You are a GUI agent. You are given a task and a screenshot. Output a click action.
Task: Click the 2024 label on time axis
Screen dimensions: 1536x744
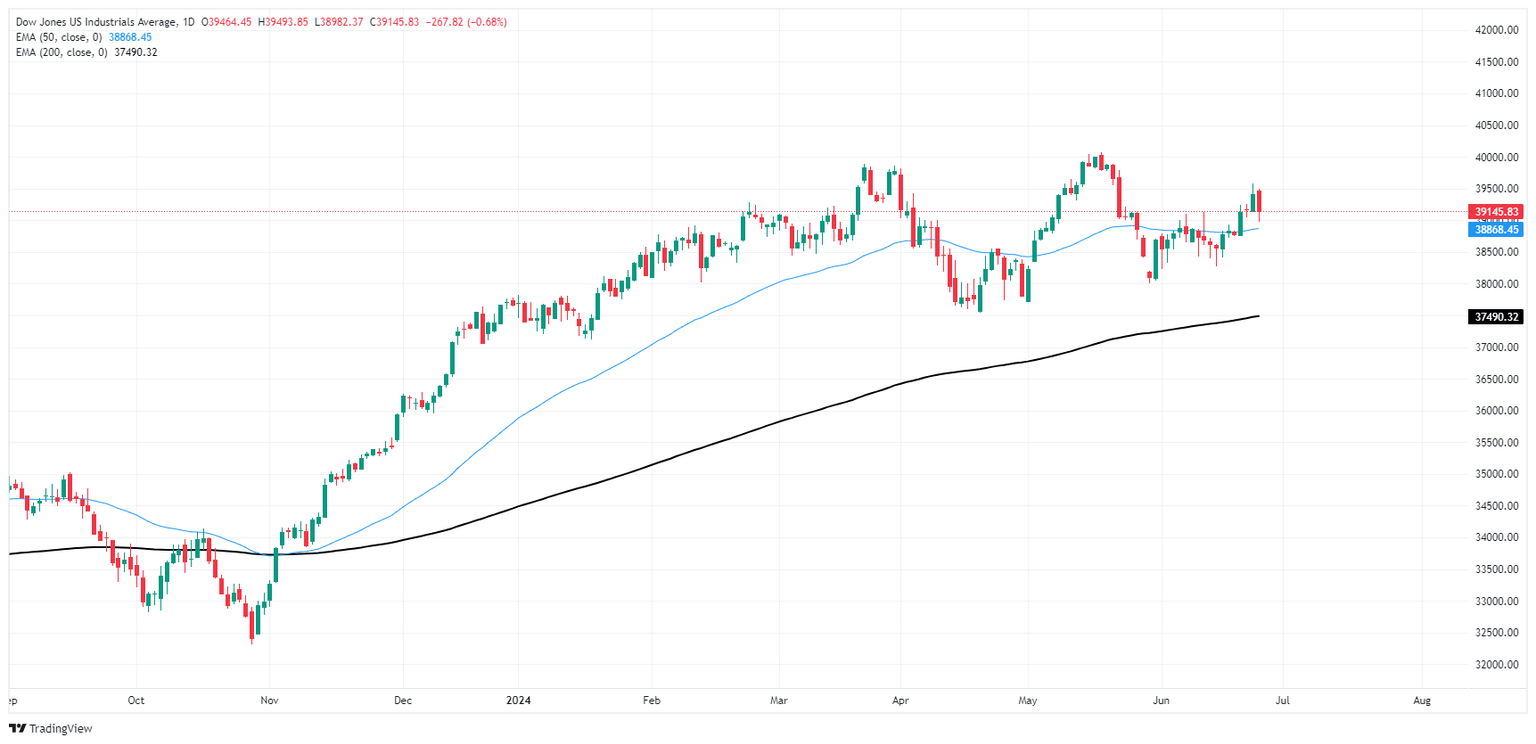click(518, 701)
